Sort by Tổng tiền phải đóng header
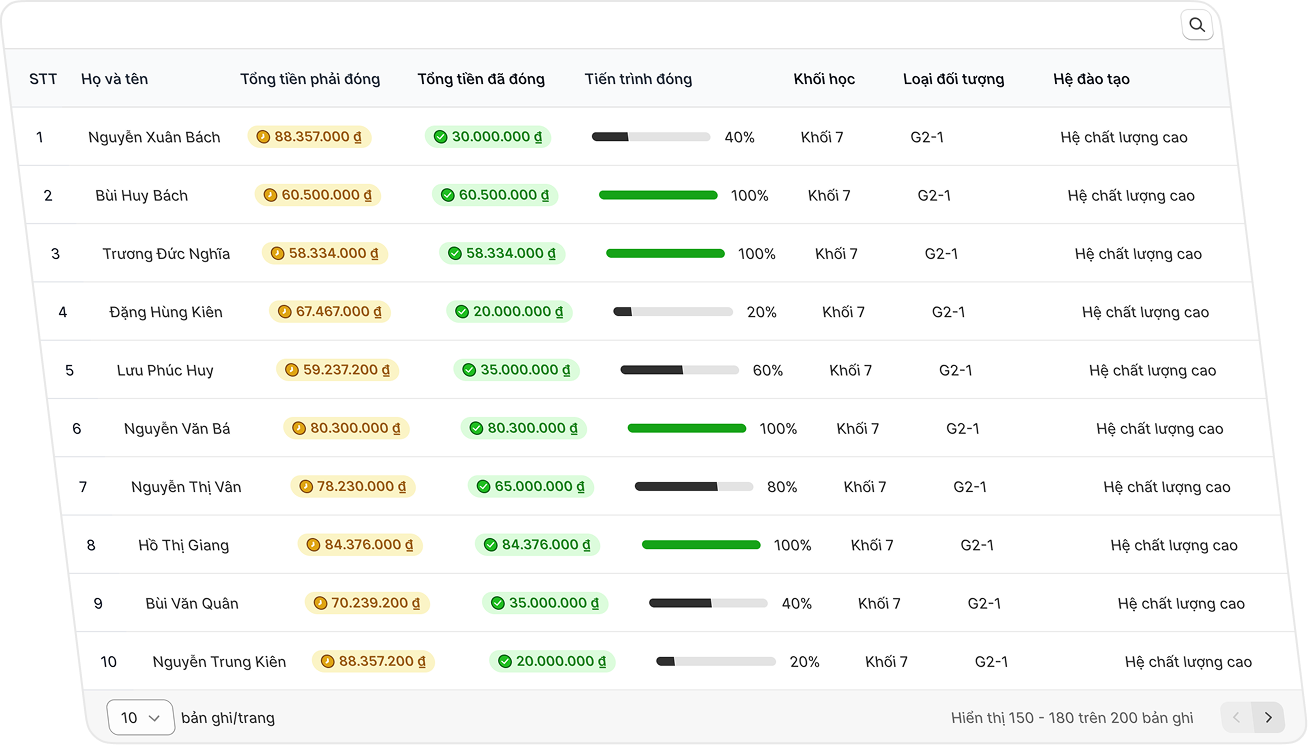The width and height of the screenshot is (1308, 745). 310,79
